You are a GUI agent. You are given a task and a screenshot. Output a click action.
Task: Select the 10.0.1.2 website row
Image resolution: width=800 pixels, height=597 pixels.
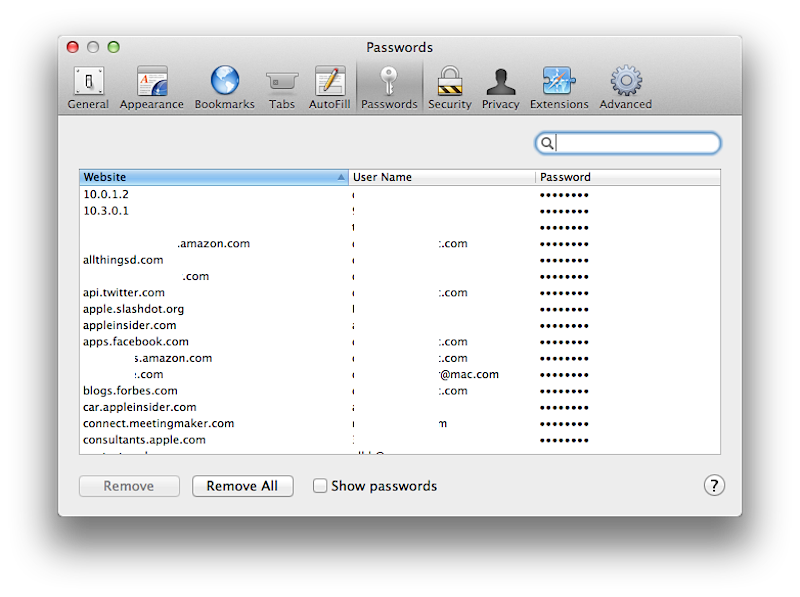tap(399, 194)
